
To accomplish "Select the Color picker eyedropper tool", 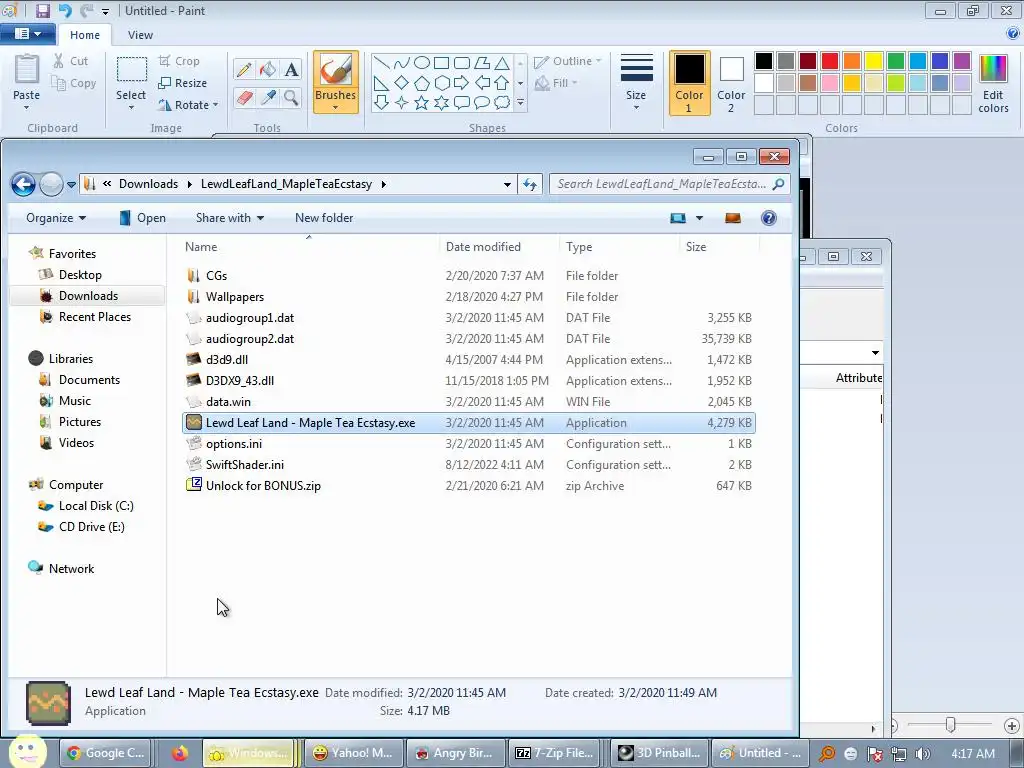I will (268, 98).
